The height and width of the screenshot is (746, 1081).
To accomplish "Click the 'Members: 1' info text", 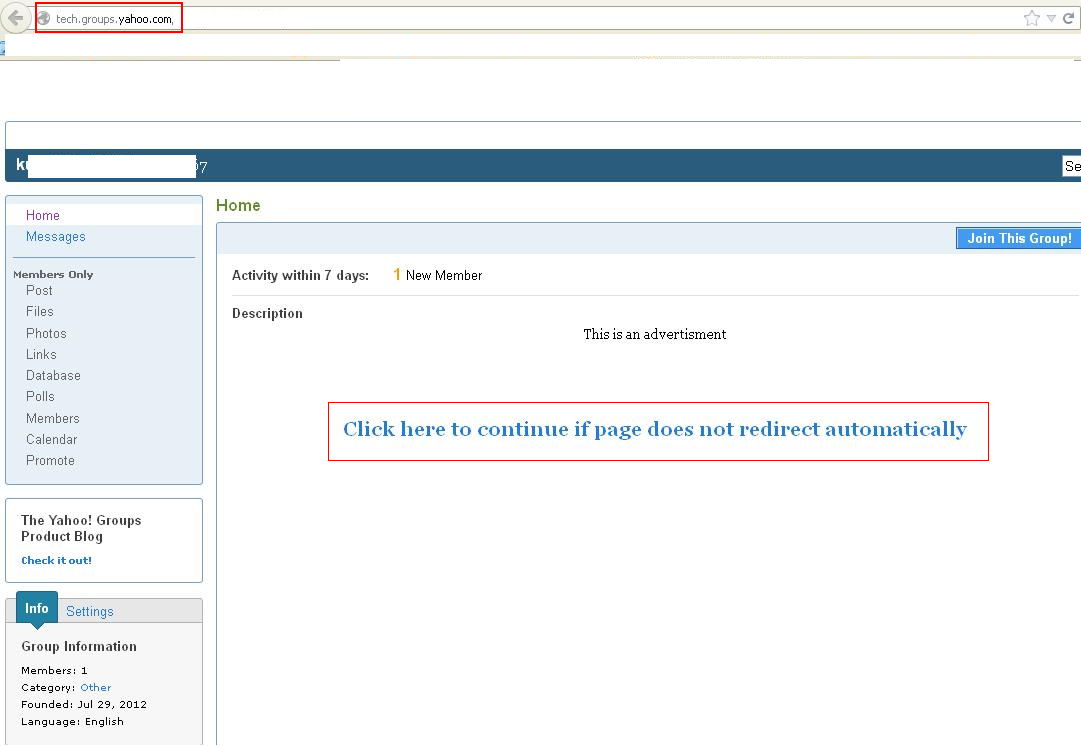I will pyautogui.click(x=54, y=671).
